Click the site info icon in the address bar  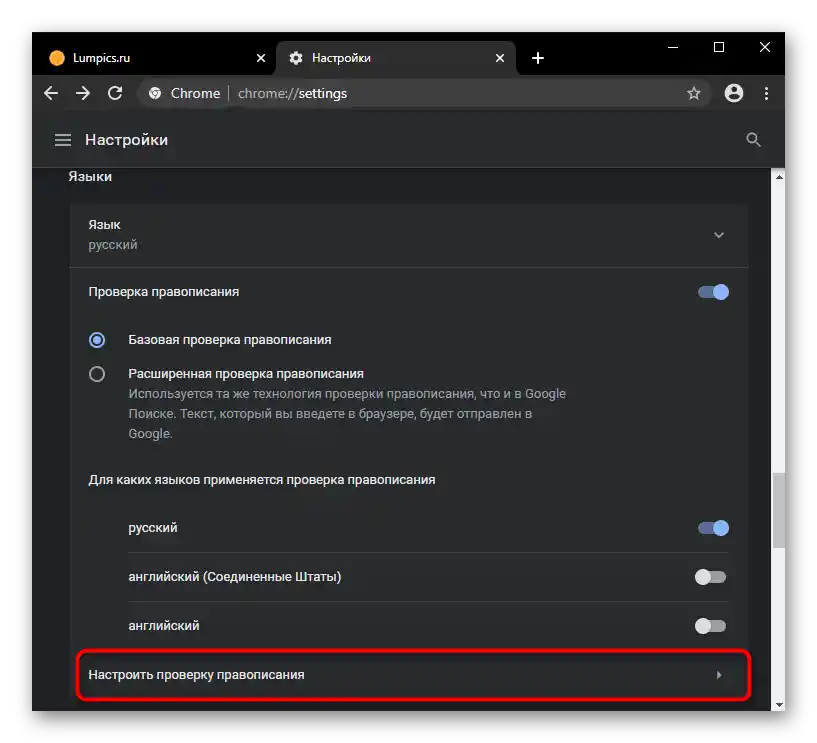tap(155, 93)
